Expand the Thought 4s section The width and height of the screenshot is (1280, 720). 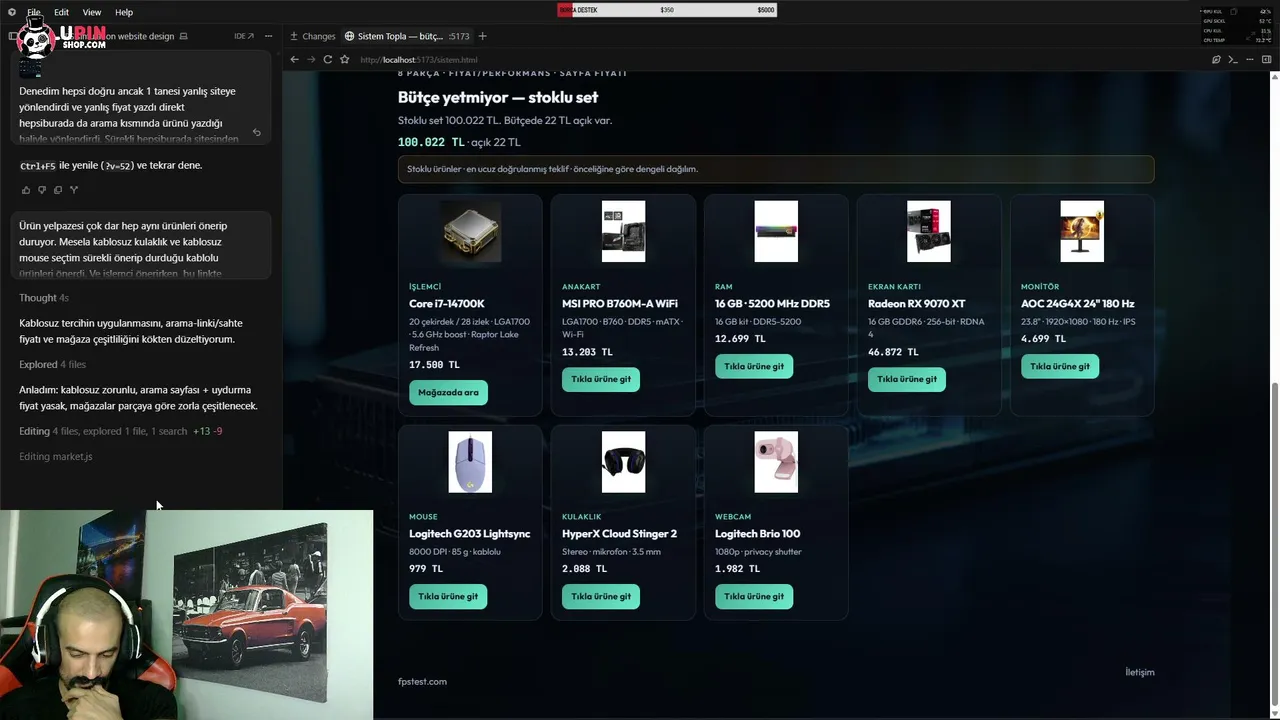[x=44, y=298]
